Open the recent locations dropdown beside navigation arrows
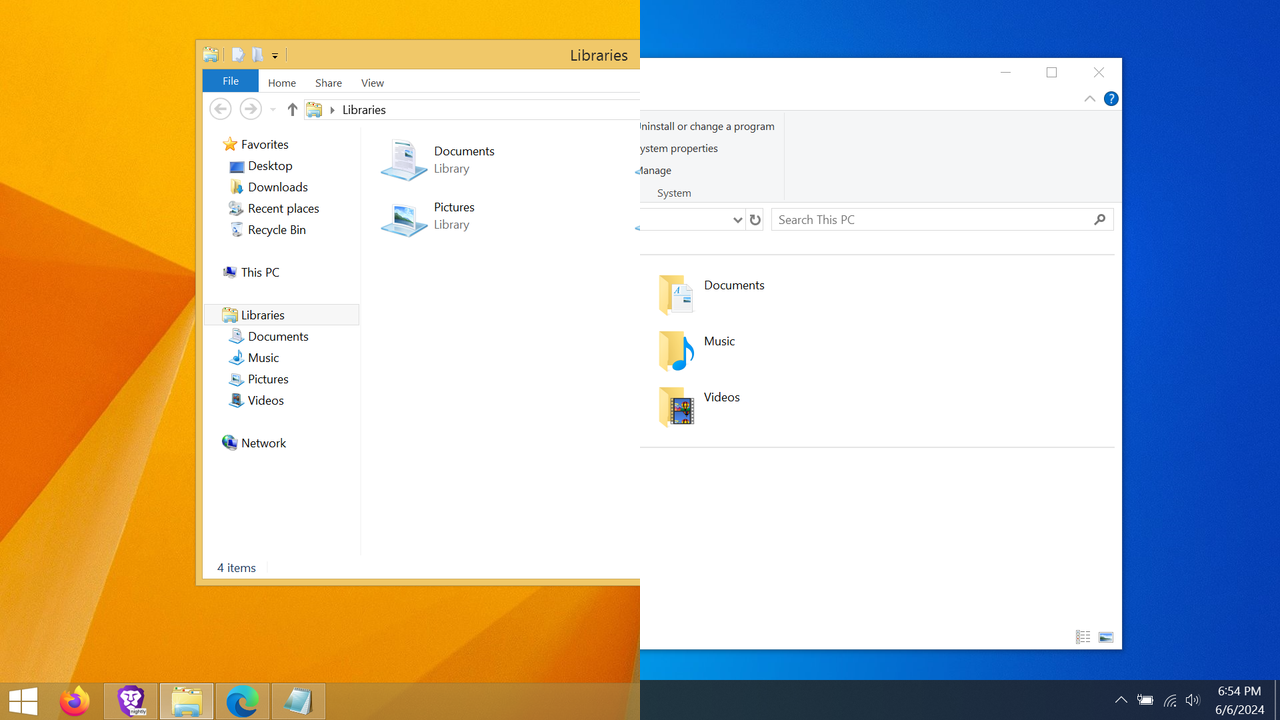 click(x=272, y=110)
